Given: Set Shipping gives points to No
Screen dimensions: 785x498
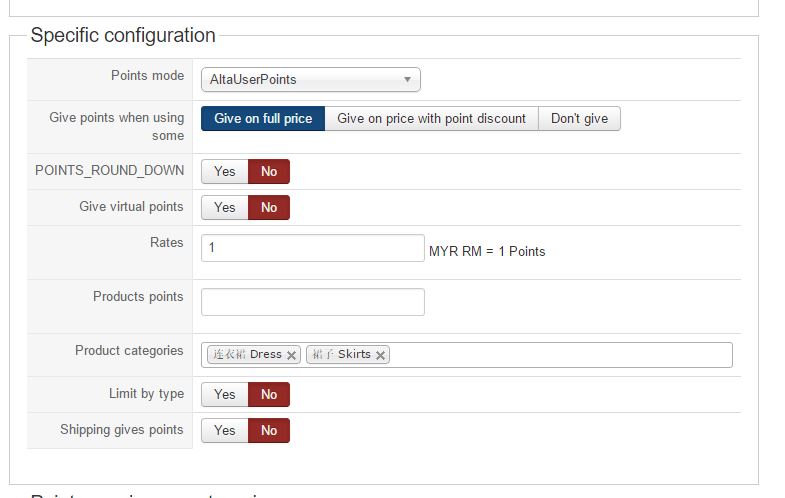Looking at the screenshot, I should click(269, 431).
